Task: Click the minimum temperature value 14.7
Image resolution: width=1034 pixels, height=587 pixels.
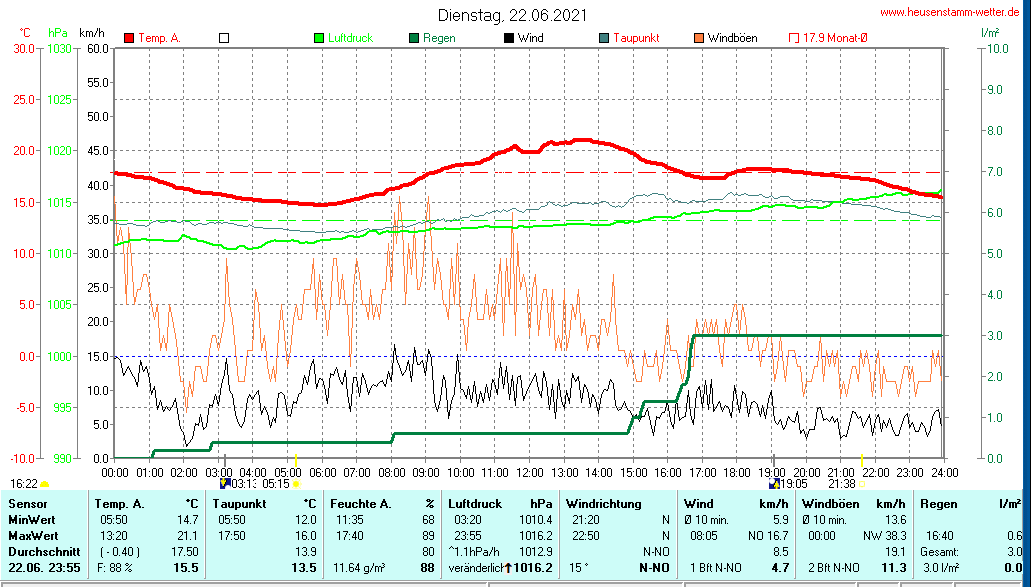Action: [x=188, y=520]
